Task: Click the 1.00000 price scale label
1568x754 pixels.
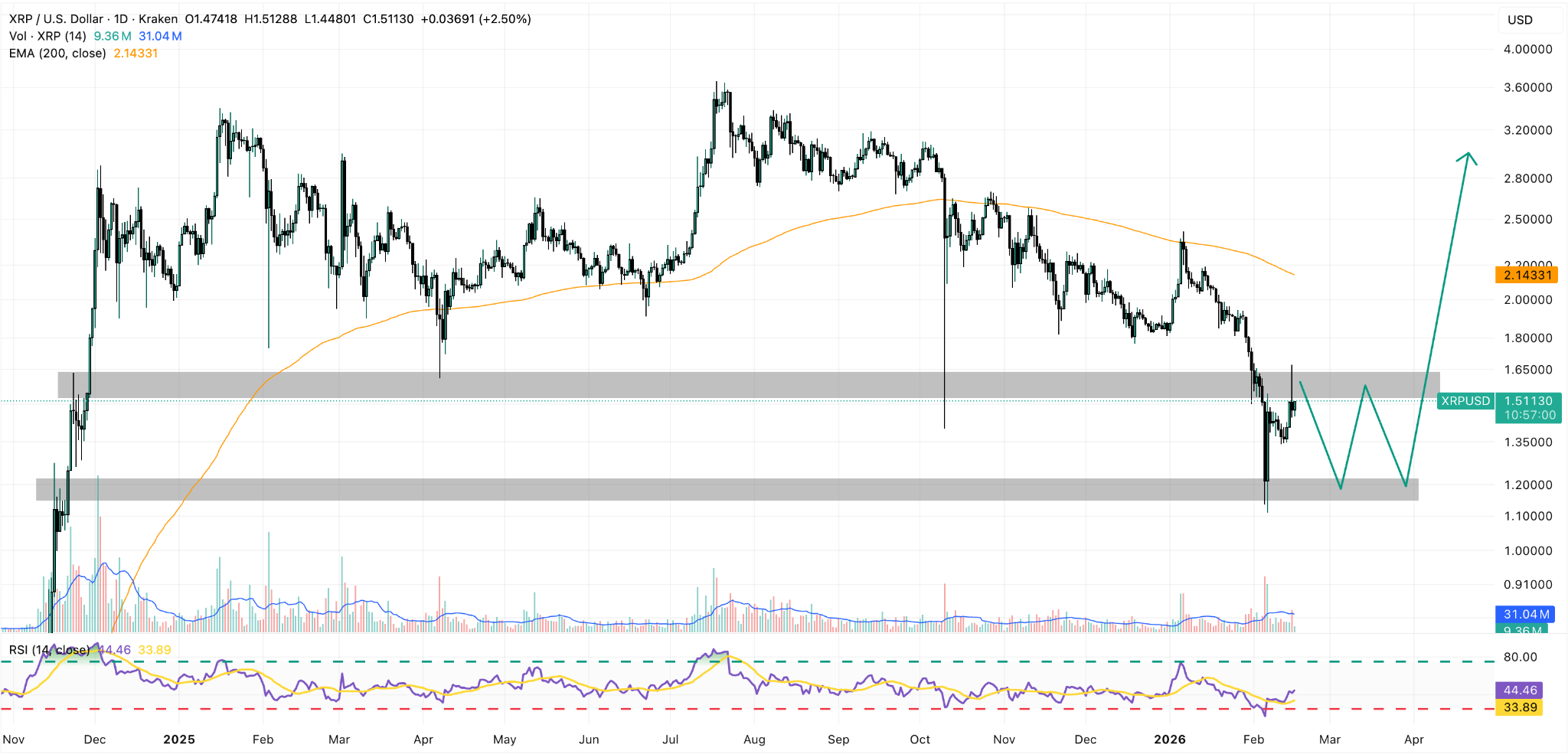Action: (x=1528, y=550)
